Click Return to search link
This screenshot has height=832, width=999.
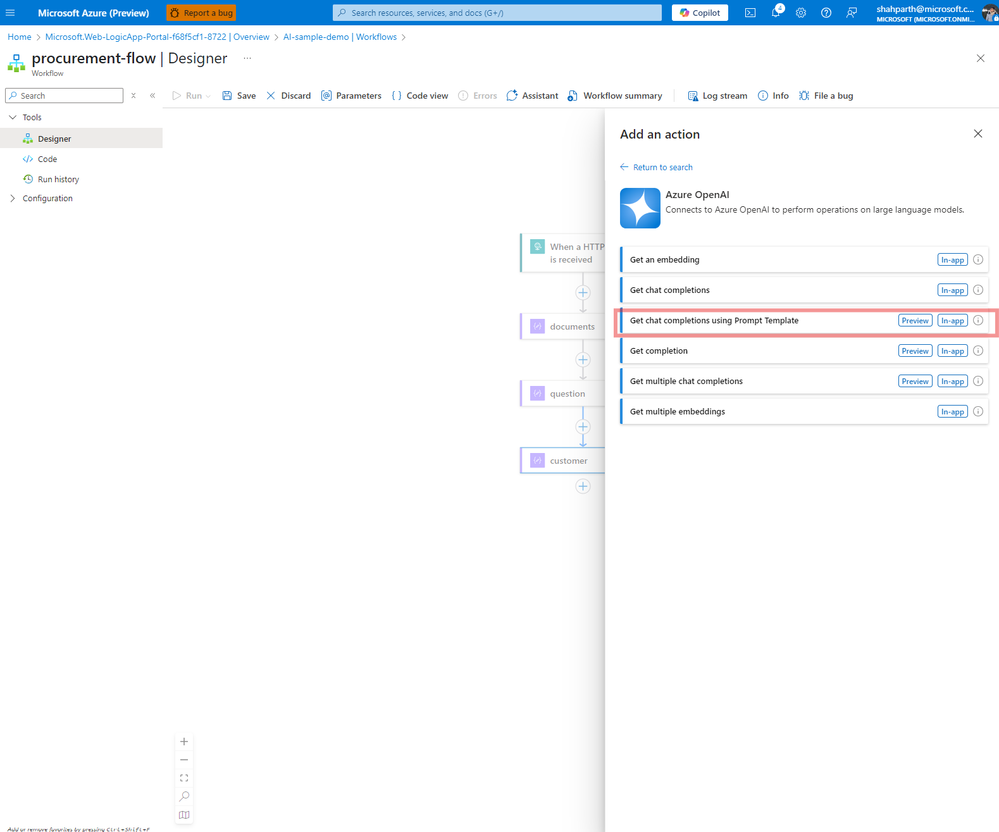pyautogui.click(x=656, y=167)
